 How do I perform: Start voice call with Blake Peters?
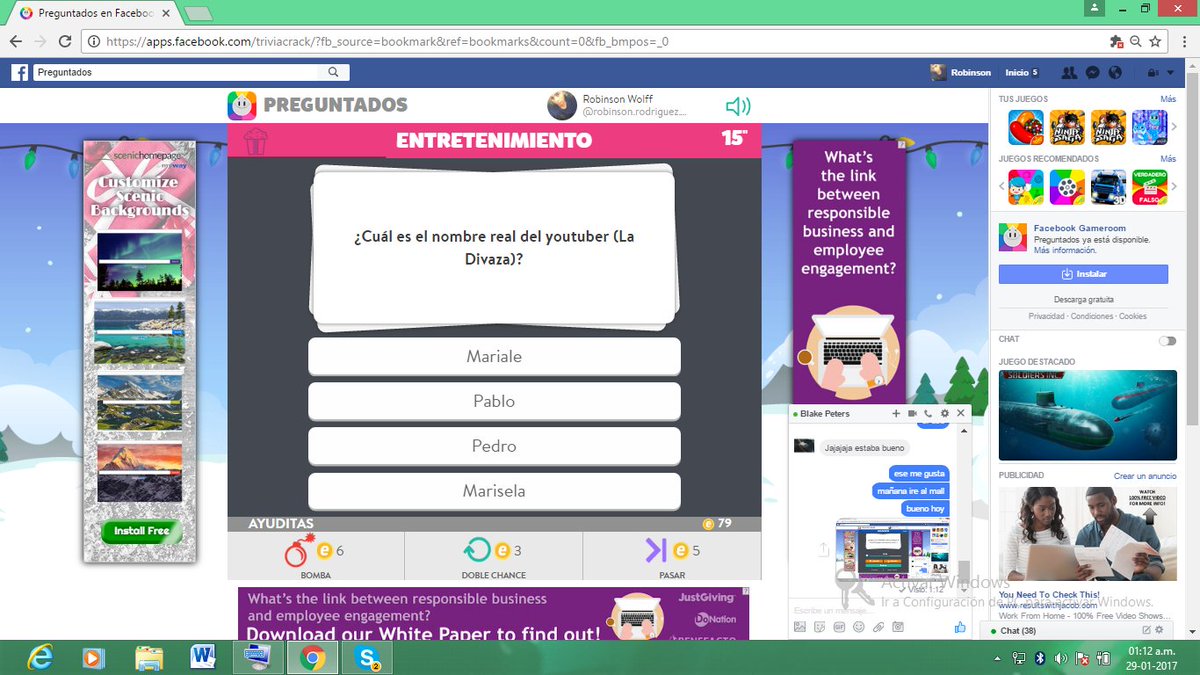point(928,413)
